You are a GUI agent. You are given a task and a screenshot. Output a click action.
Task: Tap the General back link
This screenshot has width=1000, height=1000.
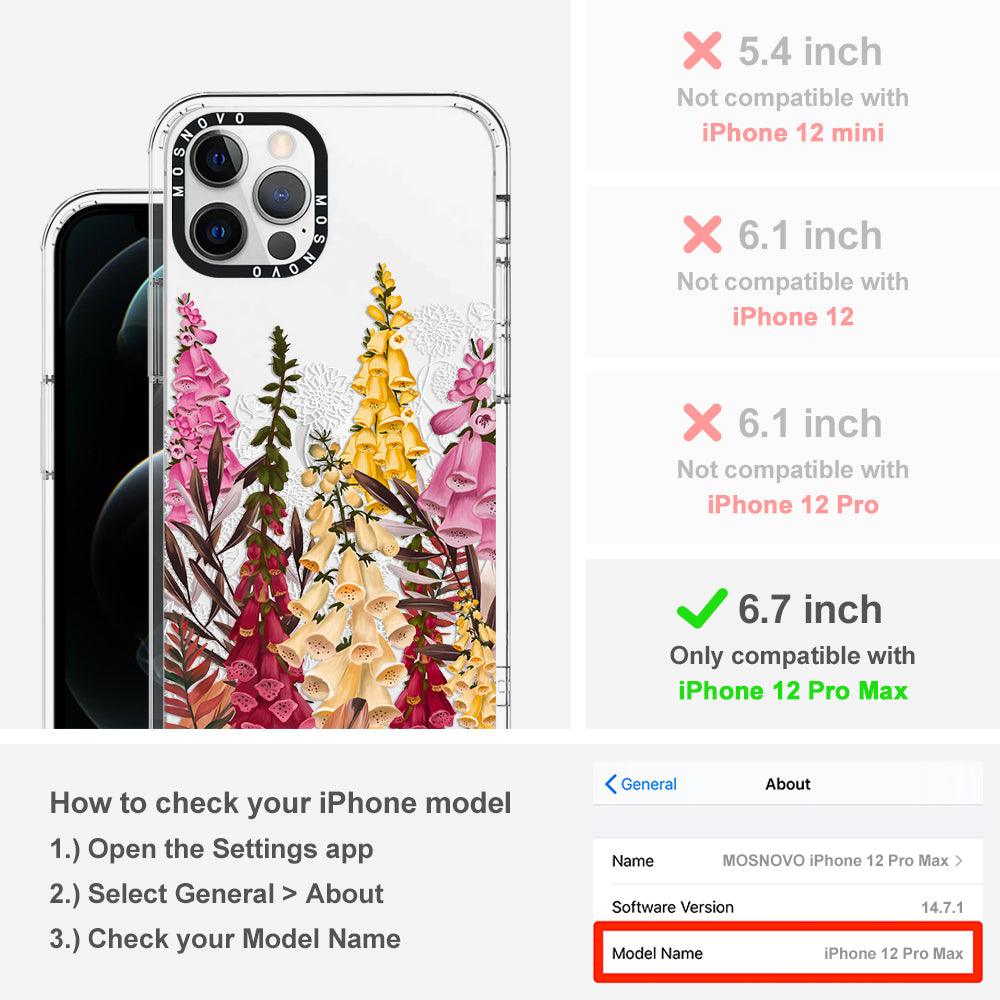point(641,784)
